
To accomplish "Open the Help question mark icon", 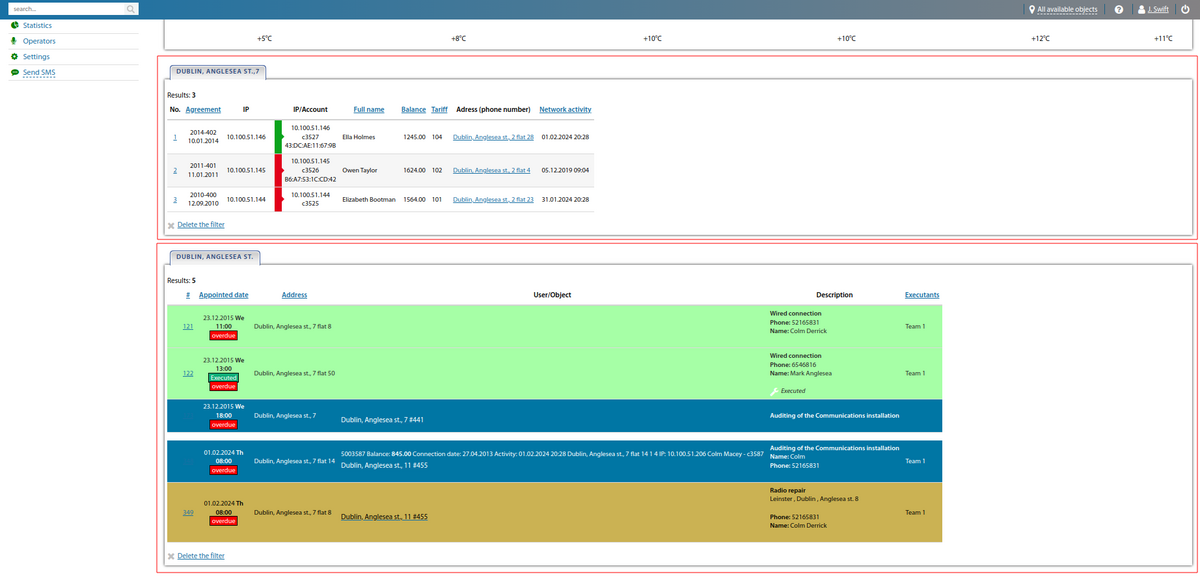I will [1118, 9].
